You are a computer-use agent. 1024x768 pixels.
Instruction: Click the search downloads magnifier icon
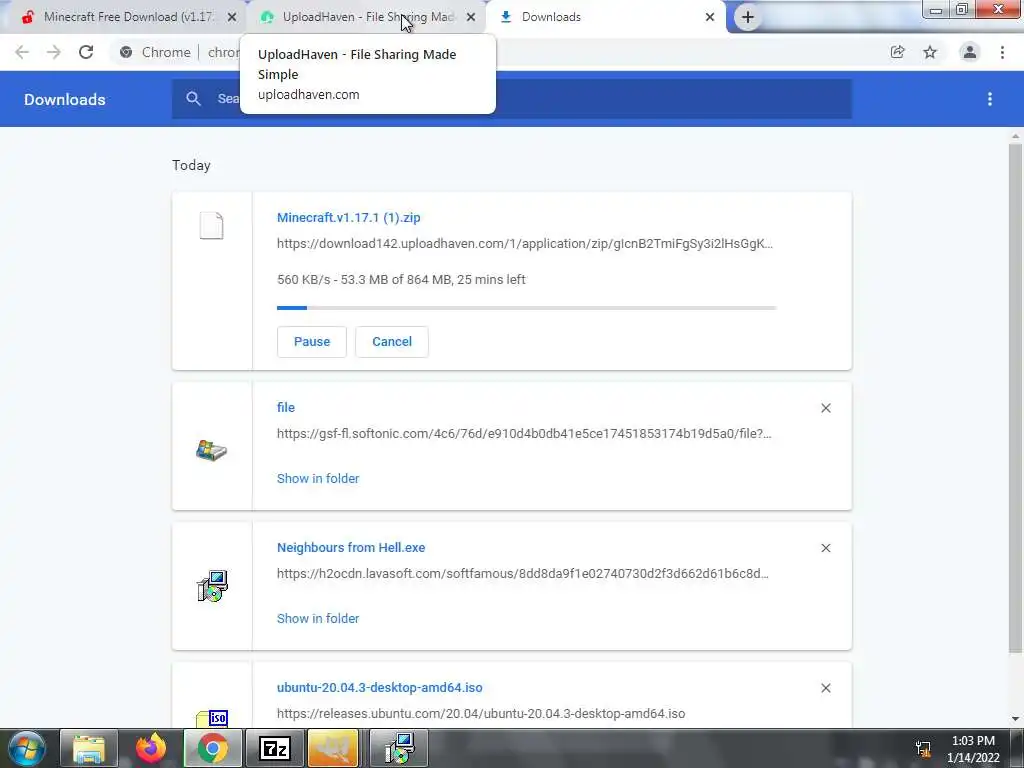pos(193,99)
